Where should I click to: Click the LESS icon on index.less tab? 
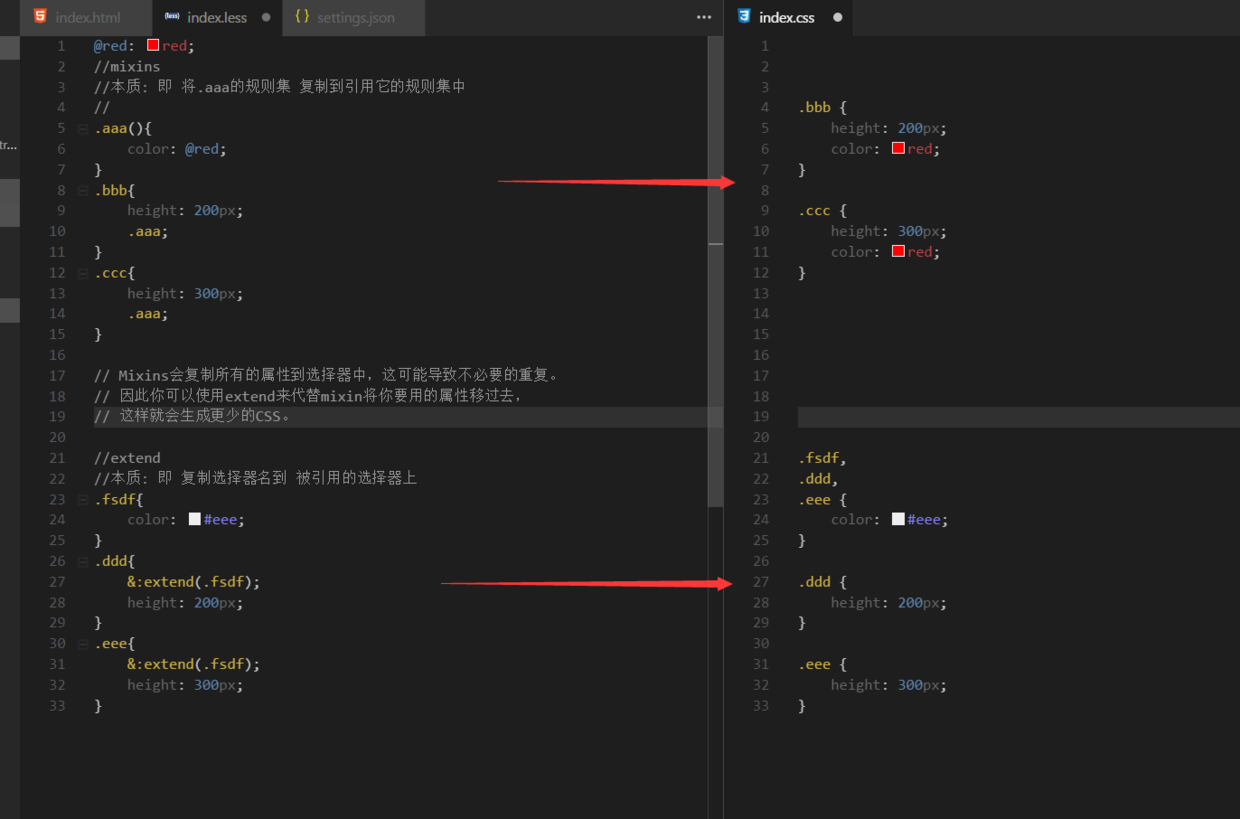[x=170, y=16]
